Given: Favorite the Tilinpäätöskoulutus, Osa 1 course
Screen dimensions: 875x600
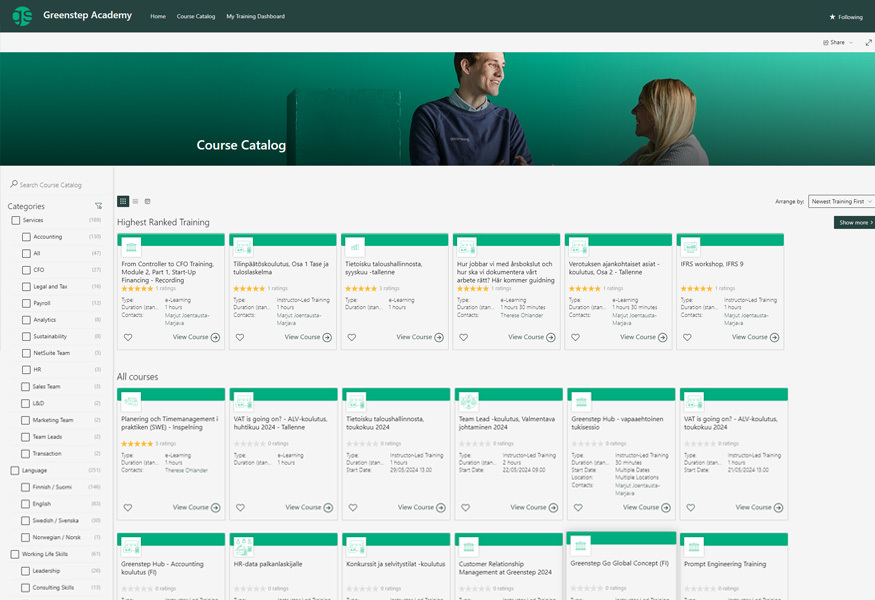Looking at the screenshot, I should 240,337.
